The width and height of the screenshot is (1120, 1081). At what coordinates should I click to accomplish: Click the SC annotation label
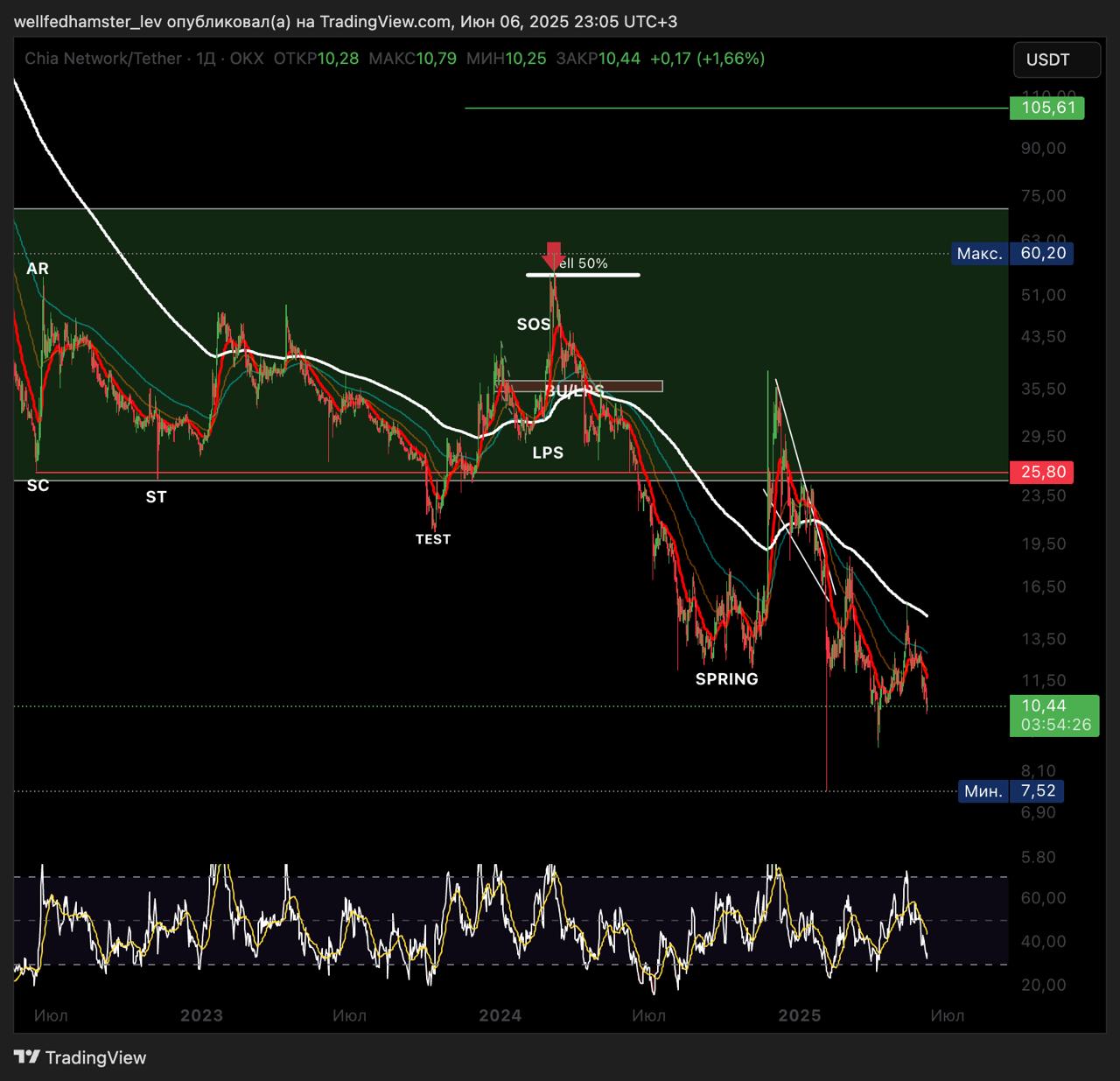[38, 486]
